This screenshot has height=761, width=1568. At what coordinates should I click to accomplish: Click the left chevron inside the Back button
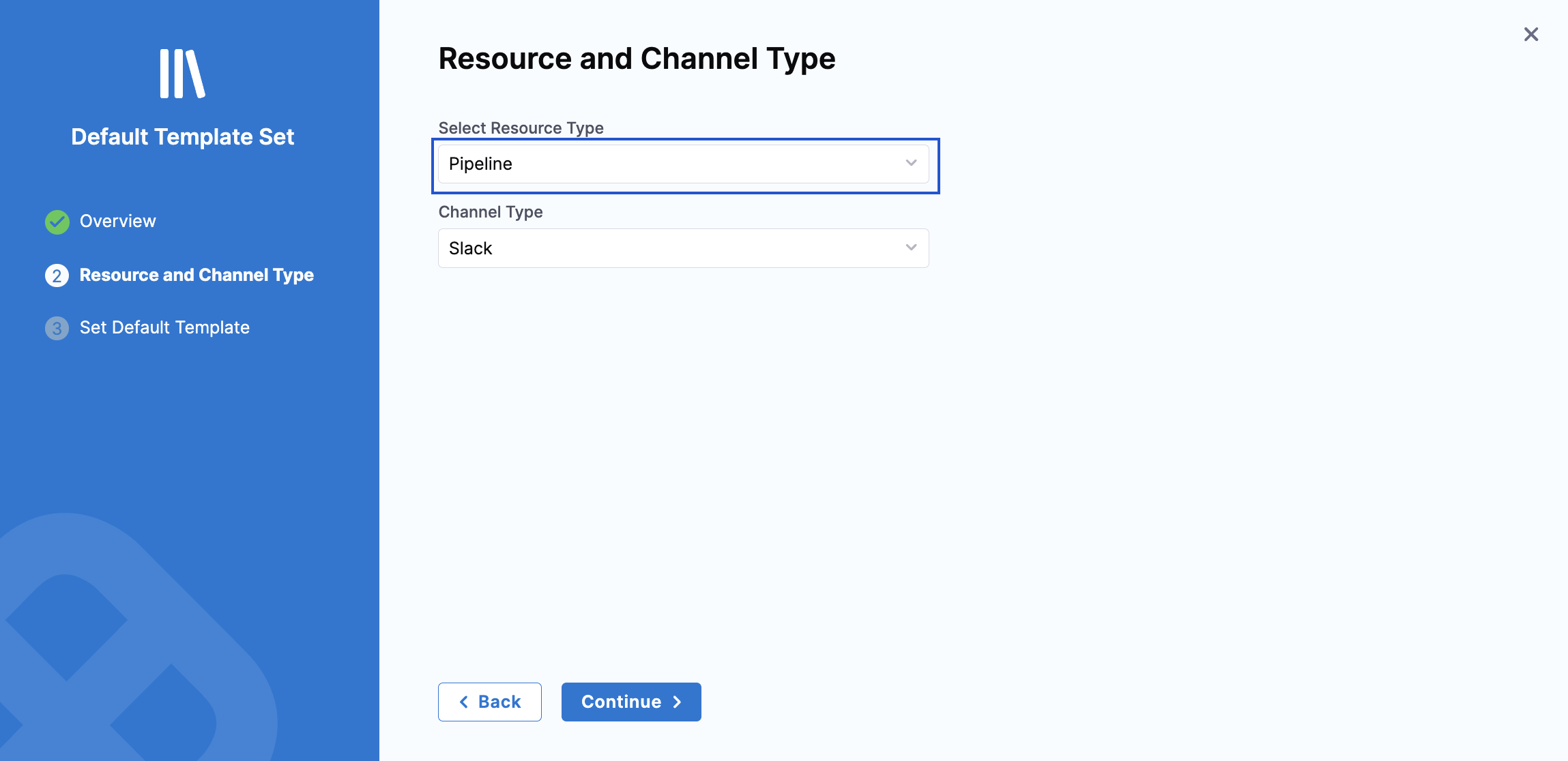[464, 702]
